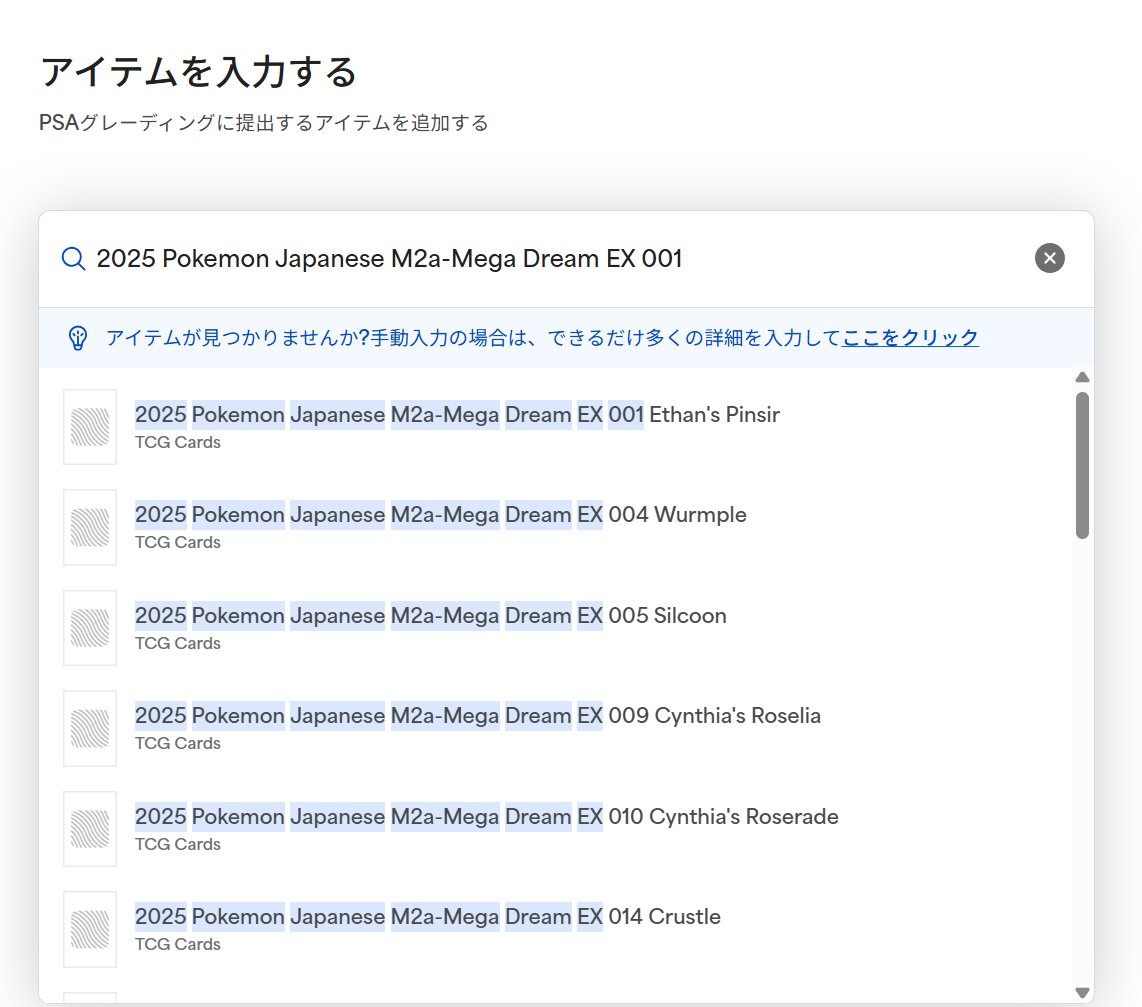Click TCG Cards label under Cynthia's Roselia

[x=178, y=743]
